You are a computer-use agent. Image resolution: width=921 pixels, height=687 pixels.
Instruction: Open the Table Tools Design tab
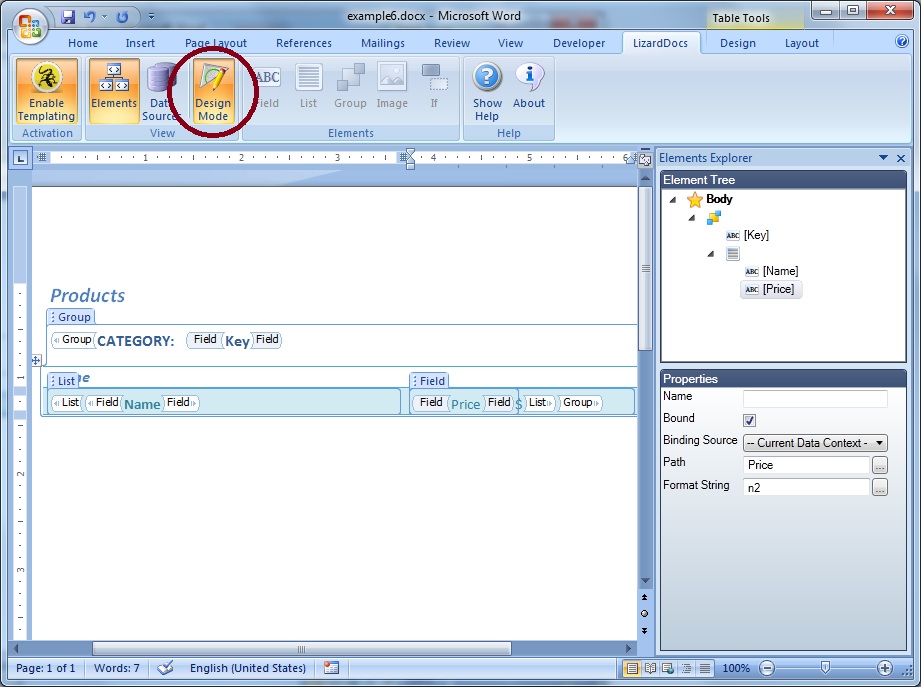[738, 43]
